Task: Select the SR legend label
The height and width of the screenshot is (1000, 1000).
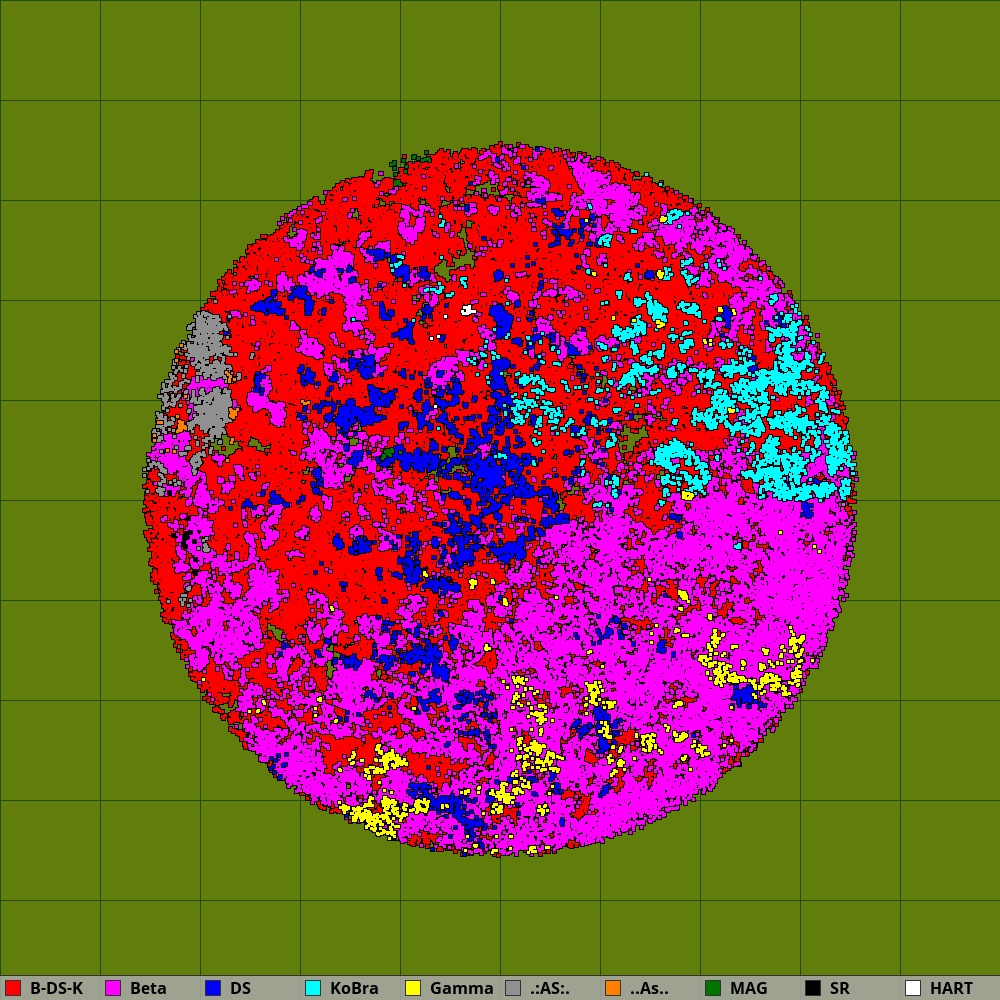Action: (x=840, y=989)
